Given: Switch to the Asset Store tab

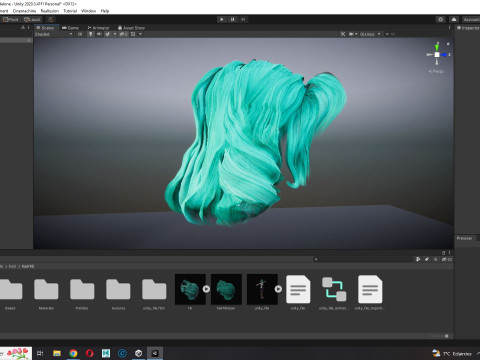Looking at the screenshot, I should [x=131, y=28].
